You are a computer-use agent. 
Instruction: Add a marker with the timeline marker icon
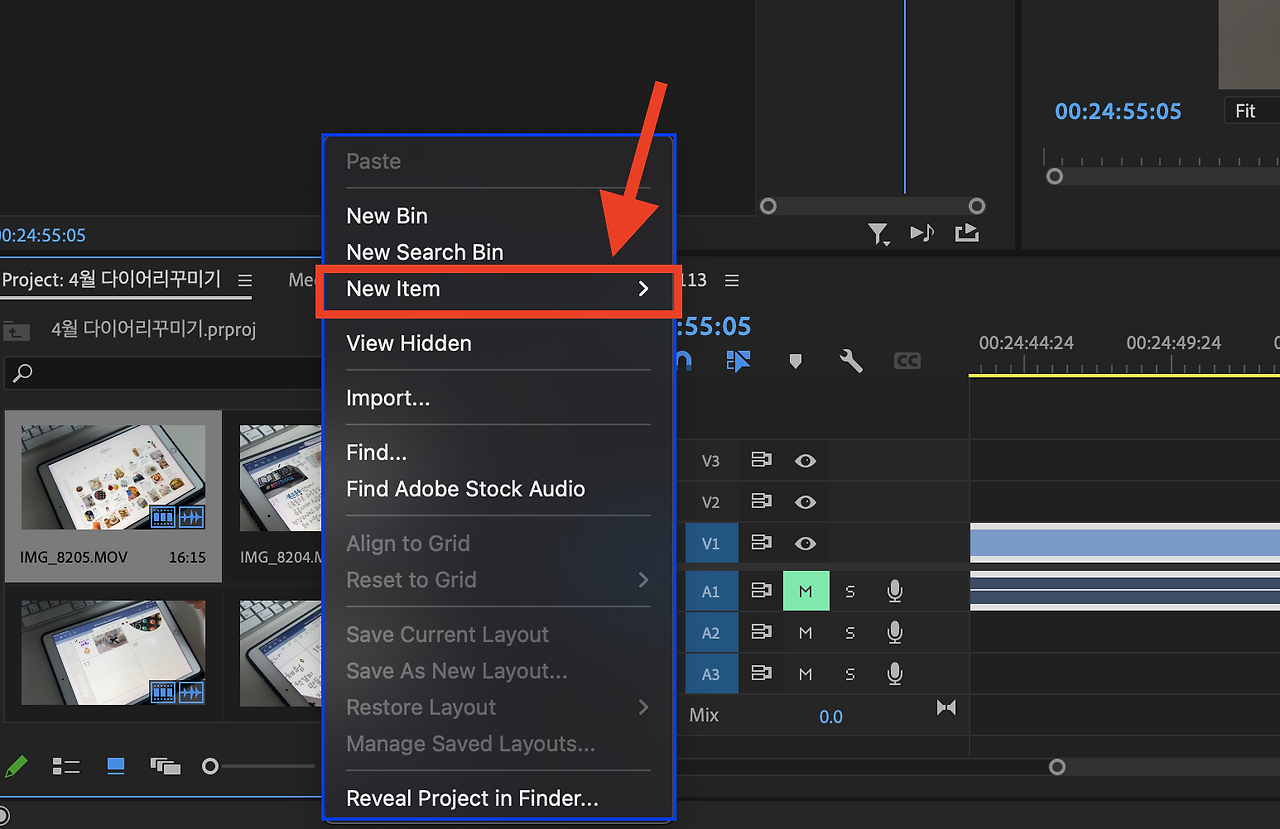796,361
